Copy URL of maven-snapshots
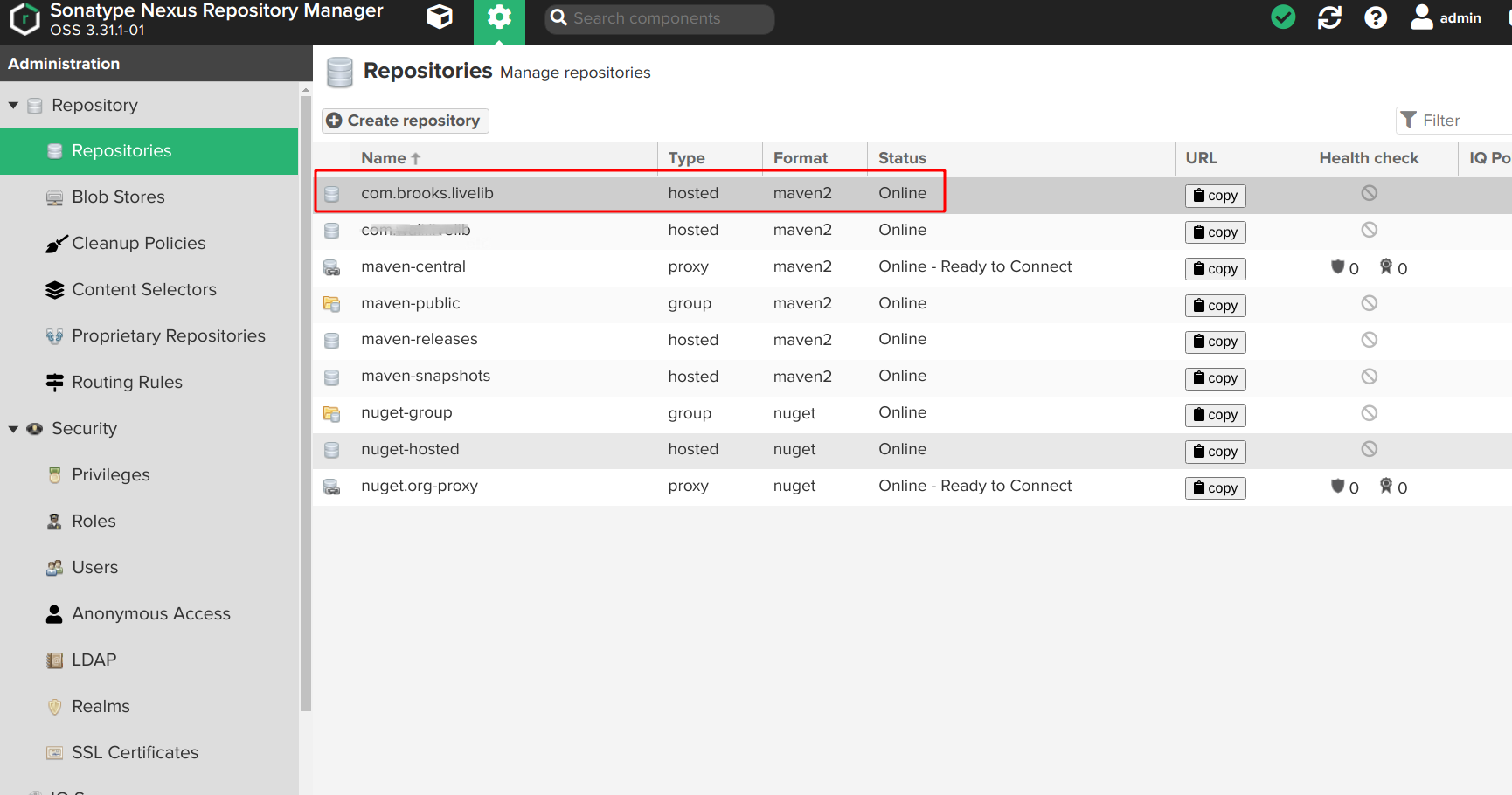1512x795 pixels. coord(1215,378)
